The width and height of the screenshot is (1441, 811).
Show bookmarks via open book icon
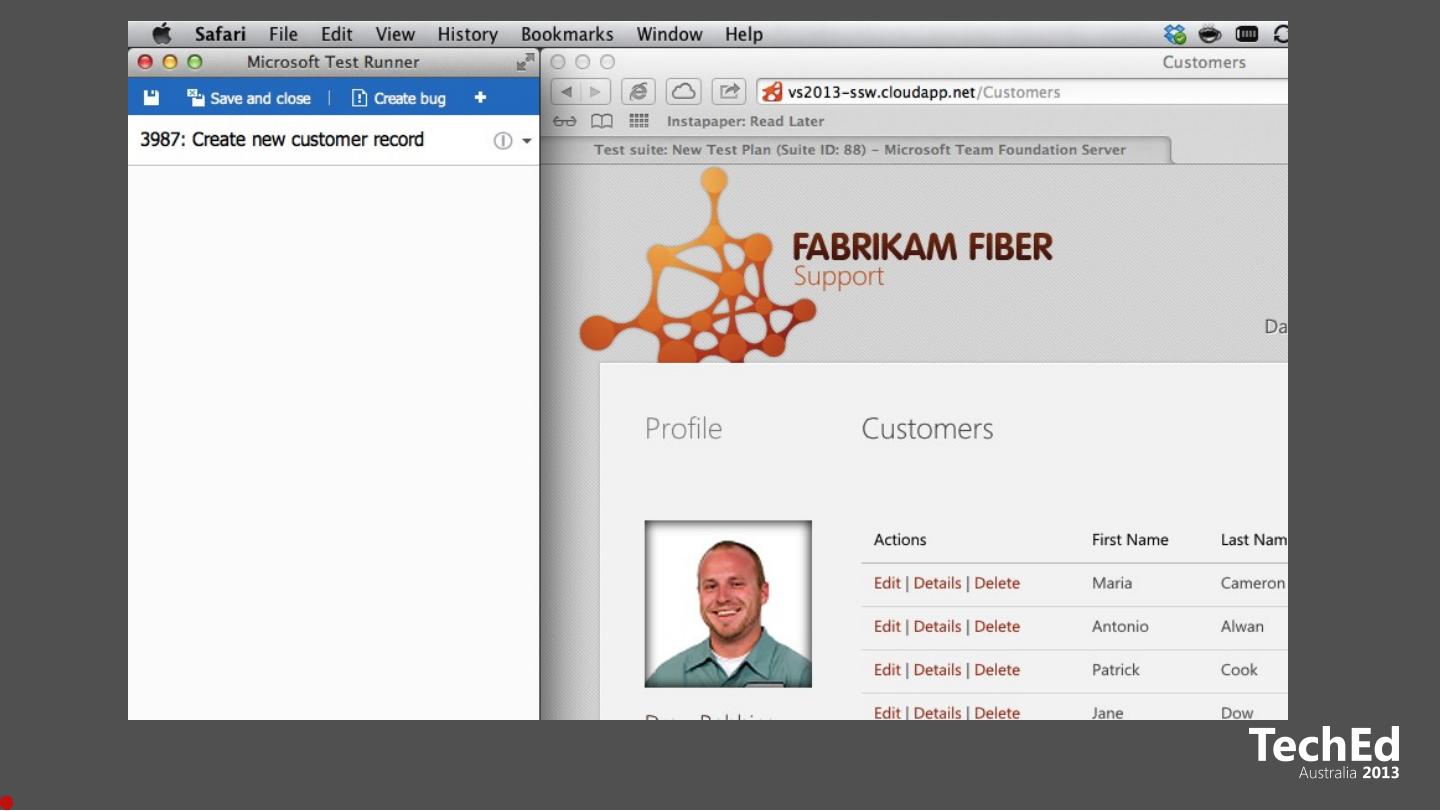(602, 121)
